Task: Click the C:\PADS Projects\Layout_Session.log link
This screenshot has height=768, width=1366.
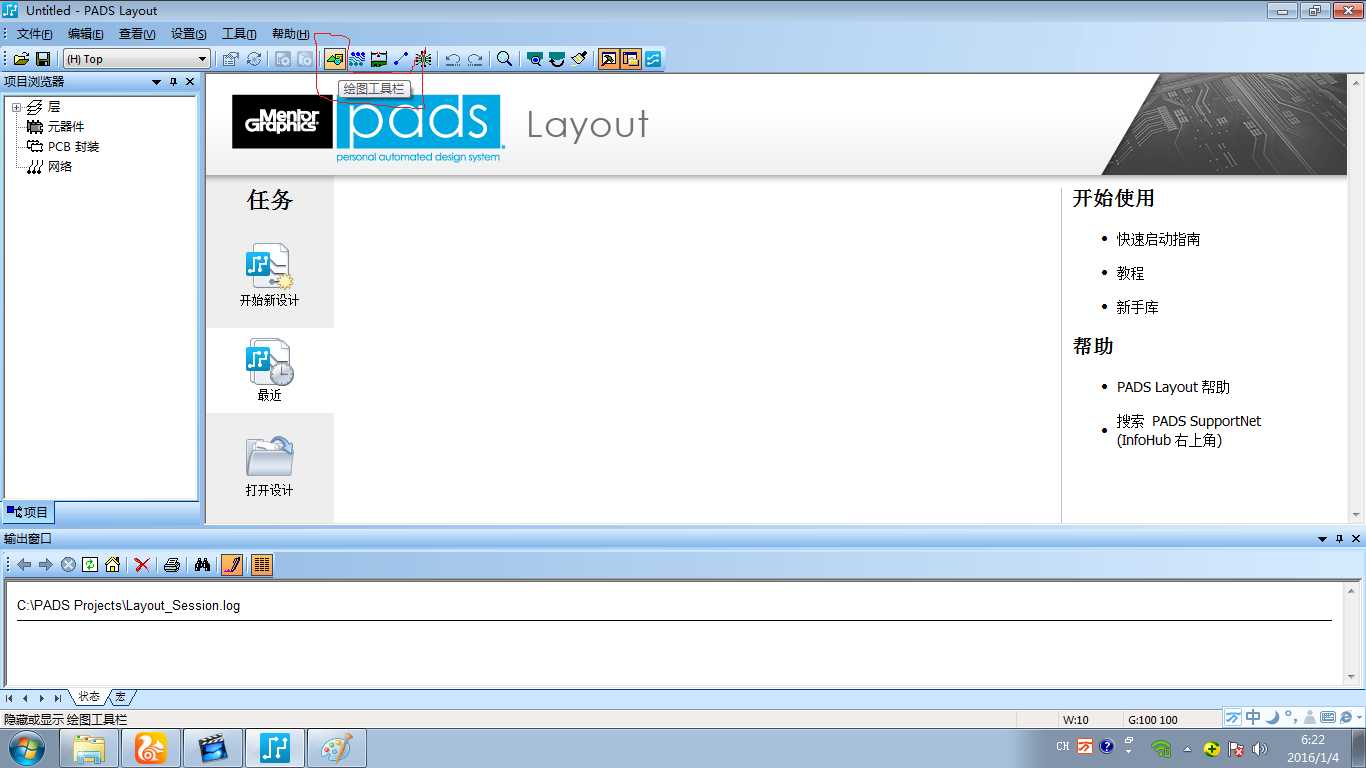Action: (128, 606)
